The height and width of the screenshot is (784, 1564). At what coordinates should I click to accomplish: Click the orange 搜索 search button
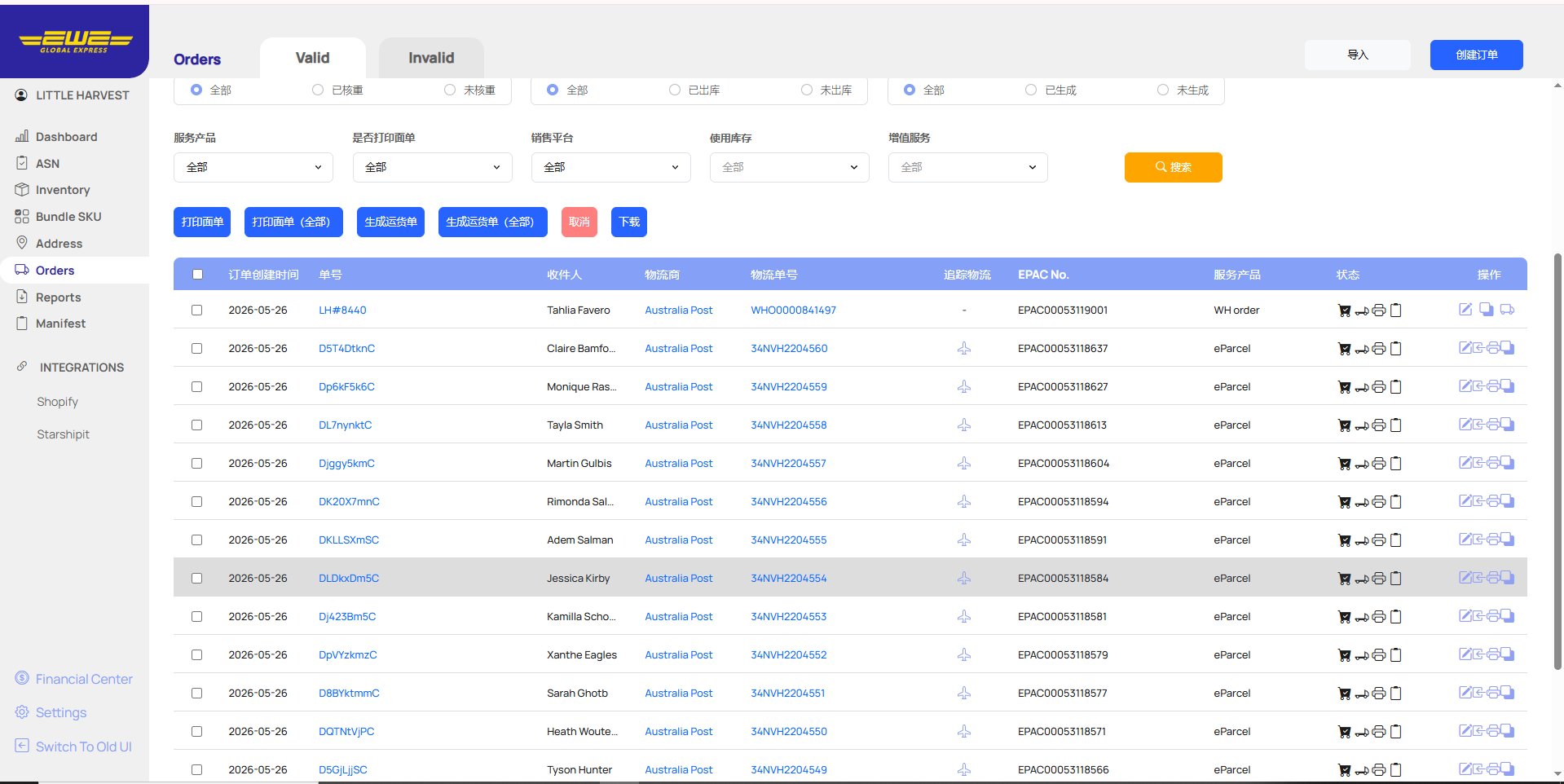(x=1174, y=167)
